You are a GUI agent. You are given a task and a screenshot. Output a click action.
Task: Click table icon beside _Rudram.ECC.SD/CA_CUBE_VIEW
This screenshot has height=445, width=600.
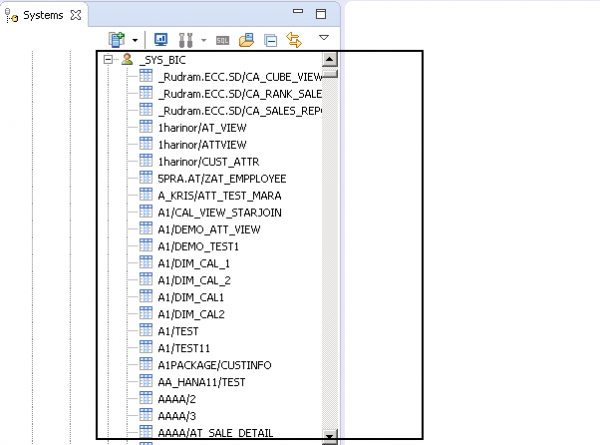coord(146,76)
